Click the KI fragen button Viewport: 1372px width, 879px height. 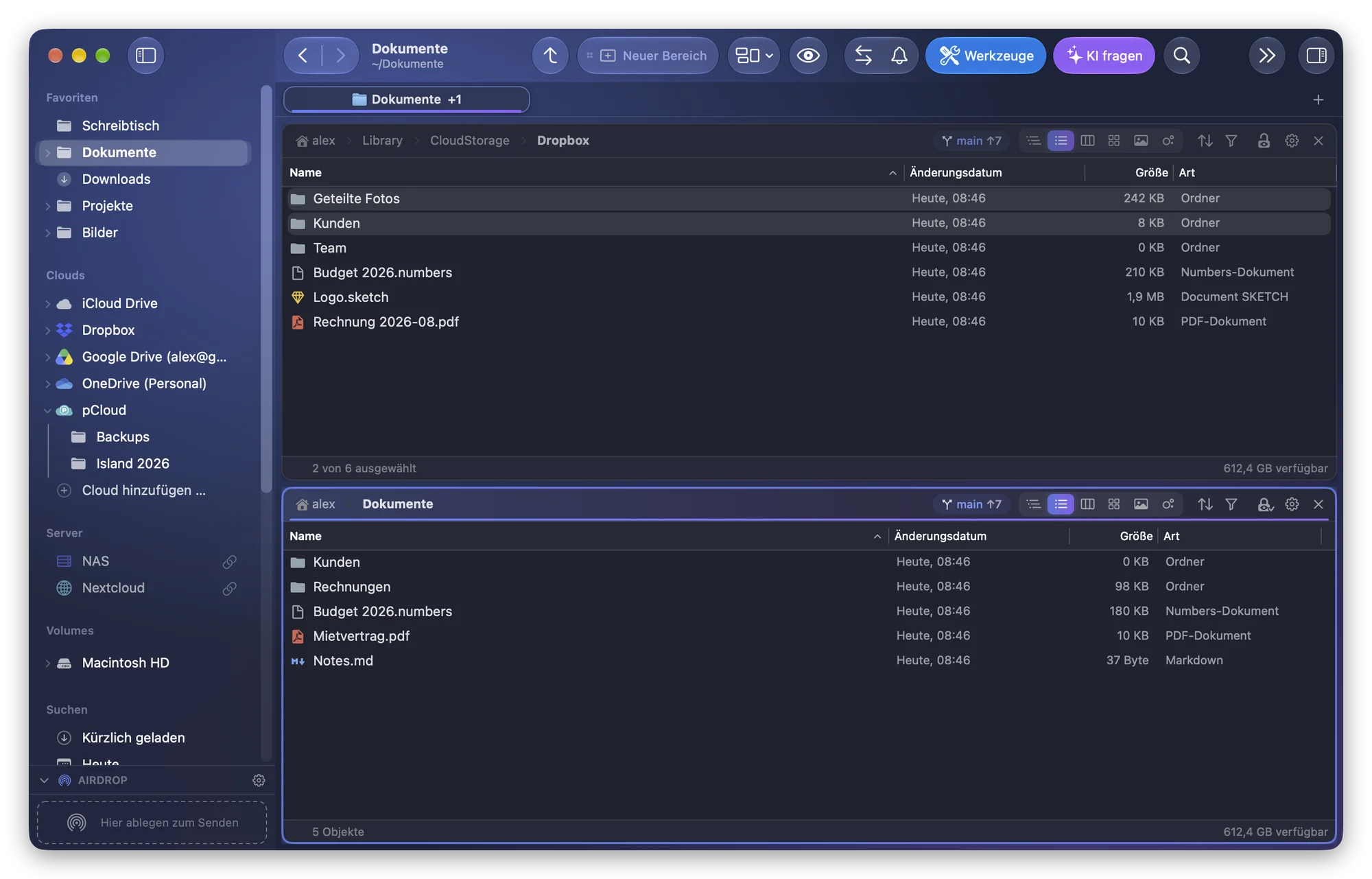[x=1104, y=56]
